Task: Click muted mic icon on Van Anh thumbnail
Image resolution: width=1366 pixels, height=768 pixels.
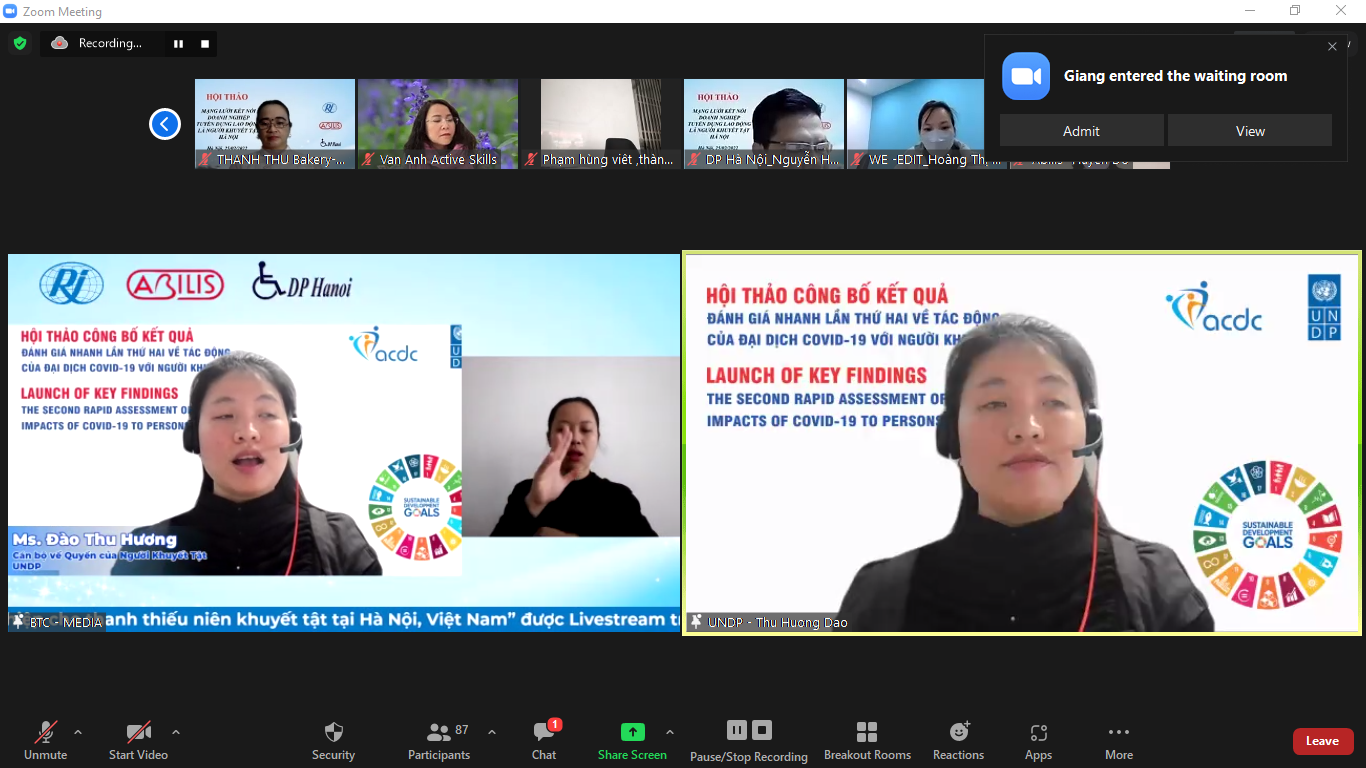Action: [x=369, y=160]
